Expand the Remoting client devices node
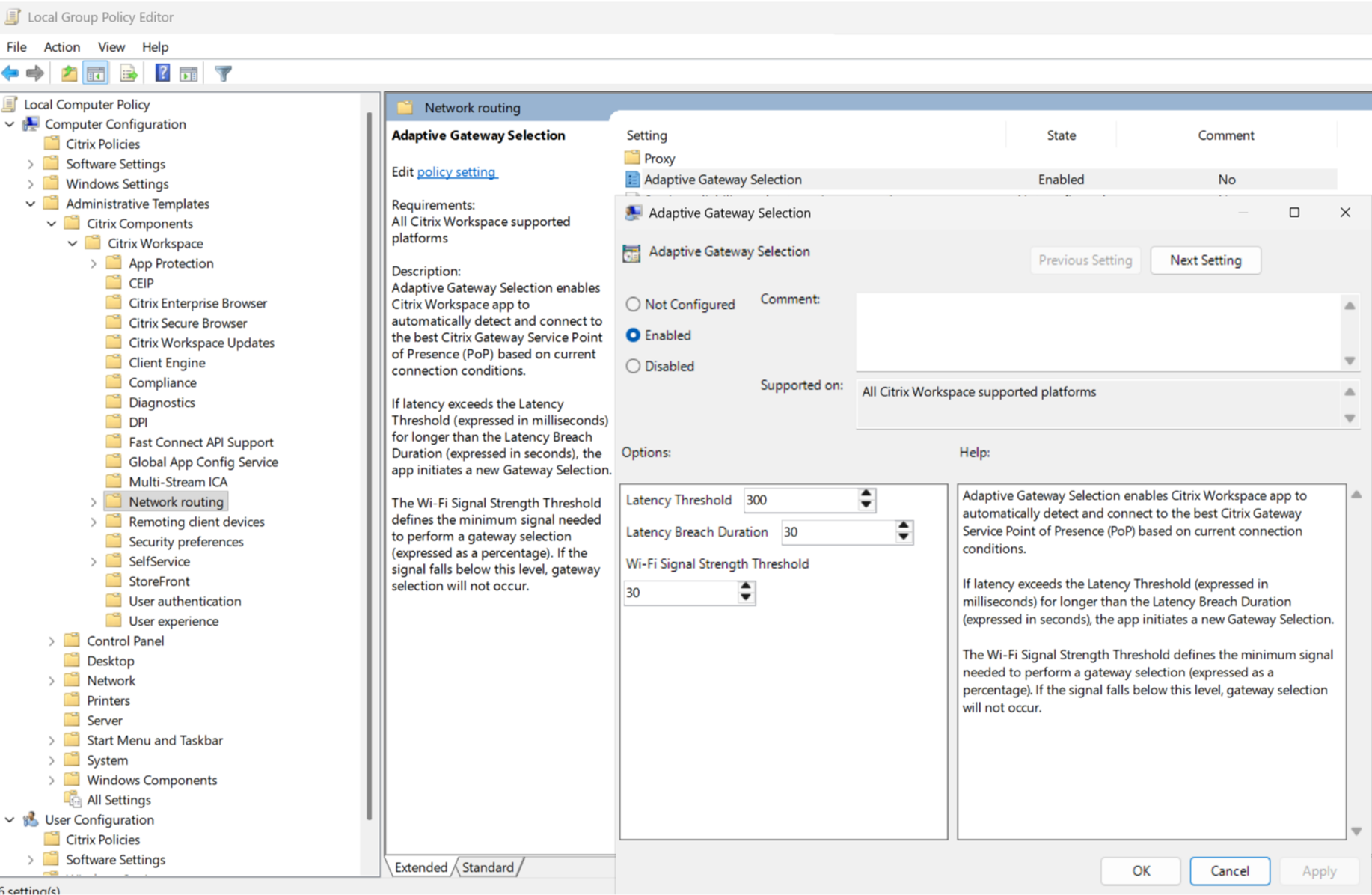The image size is (1372, 895). 94,522
